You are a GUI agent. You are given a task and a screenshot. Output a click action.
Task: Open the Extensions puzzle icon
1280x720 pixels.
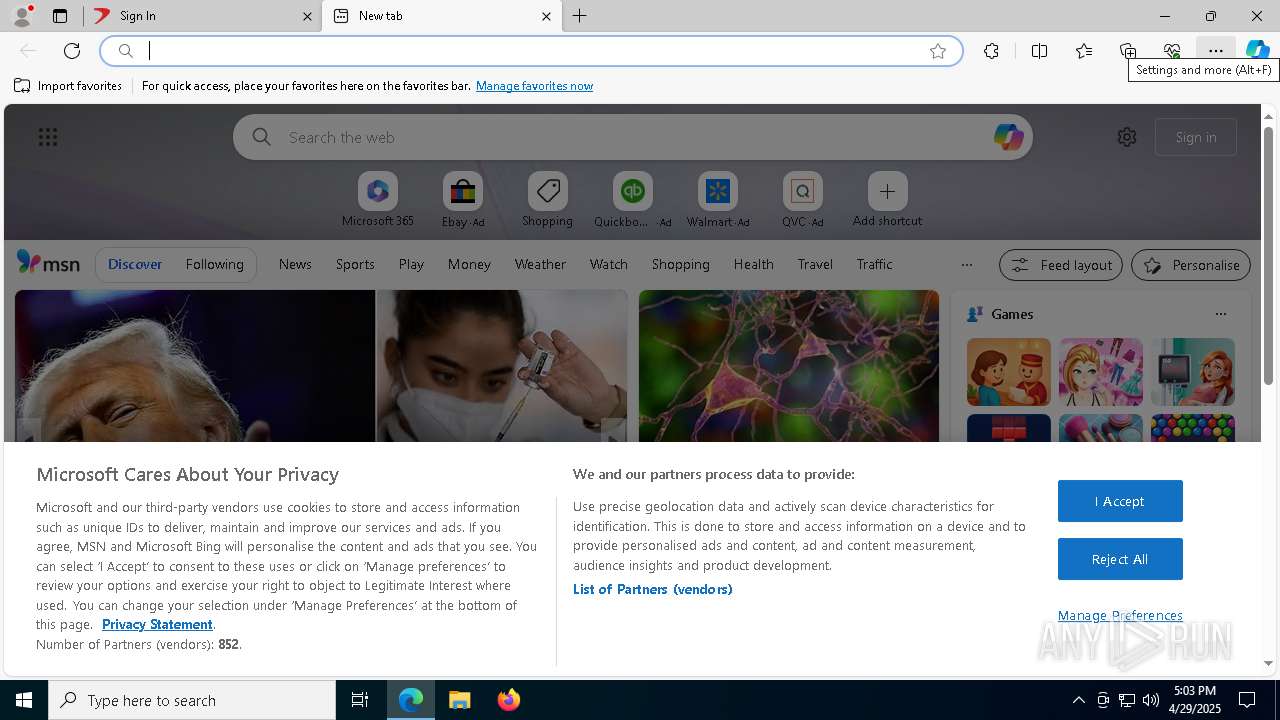(991, 51)
